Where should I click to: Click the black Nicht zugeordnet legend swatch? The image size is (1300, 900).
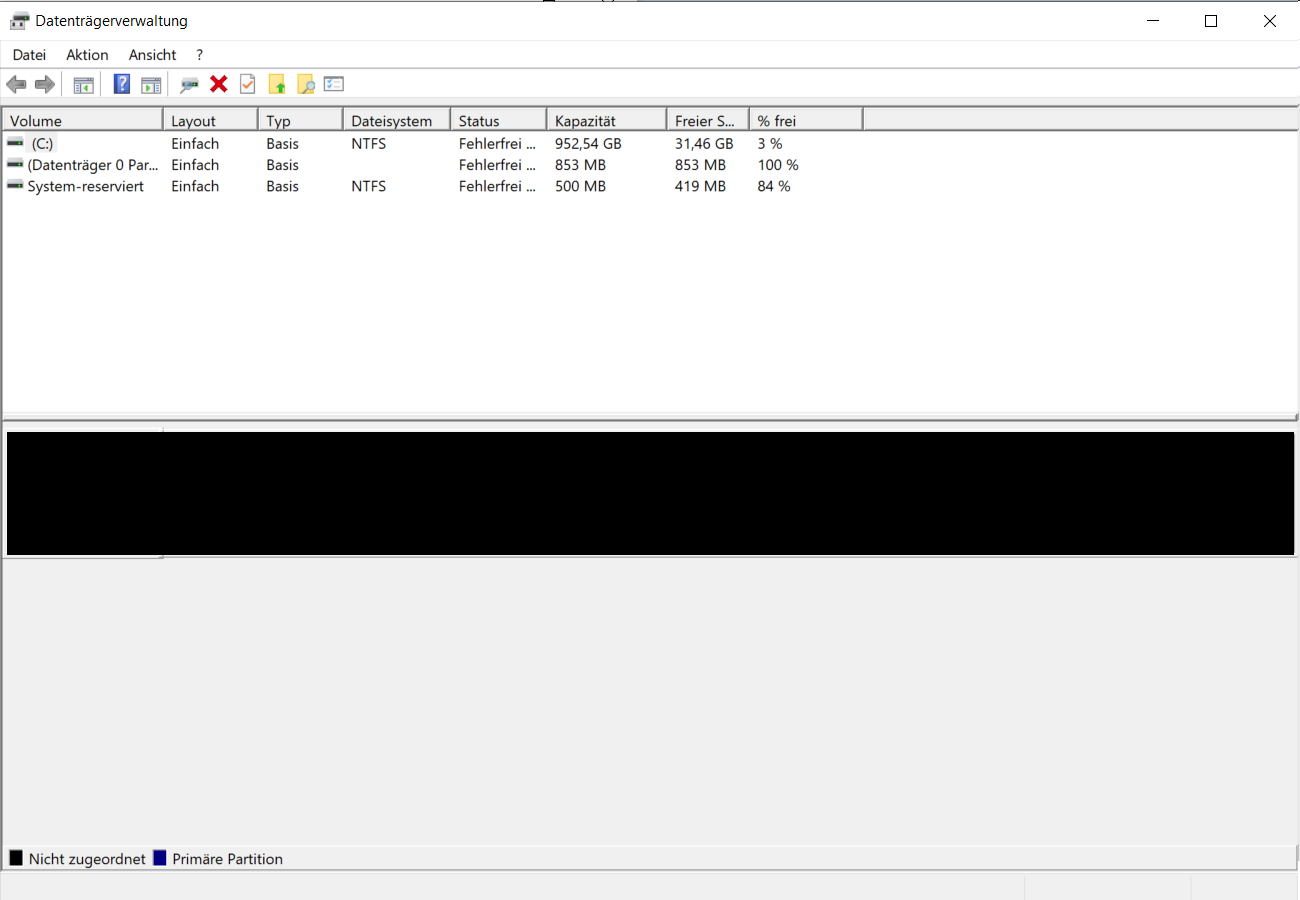coord(16,858)
